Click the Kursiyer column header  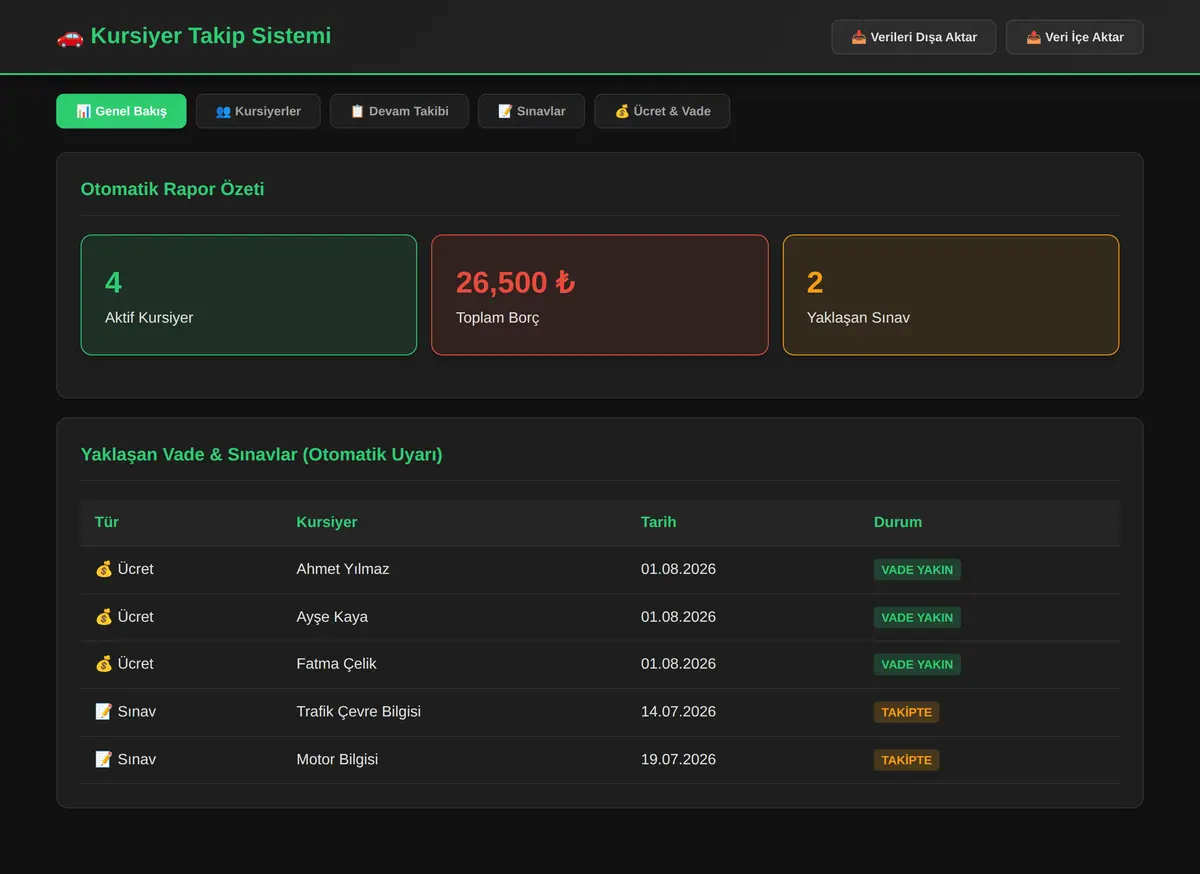tap(327, 522)
